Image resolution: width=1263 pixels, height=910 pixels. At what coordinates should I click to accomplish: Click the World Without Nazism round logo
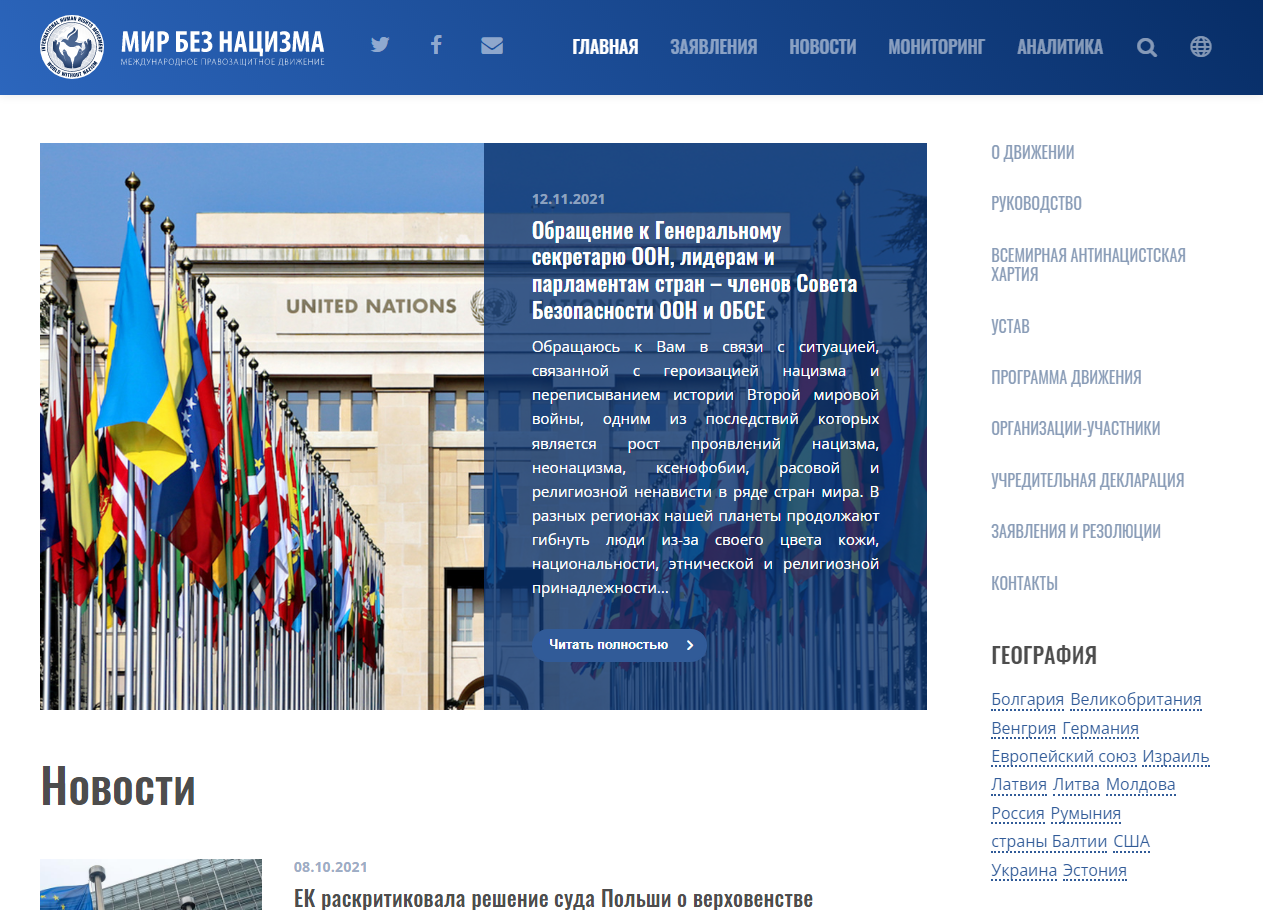[x=71, y=46]
